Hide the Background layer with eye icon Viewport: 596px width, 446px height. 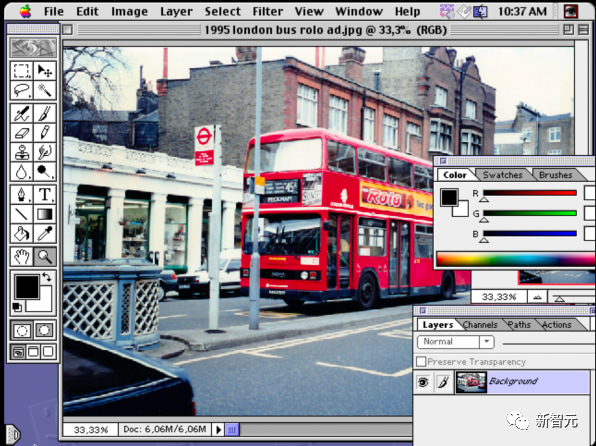(423, 382)
